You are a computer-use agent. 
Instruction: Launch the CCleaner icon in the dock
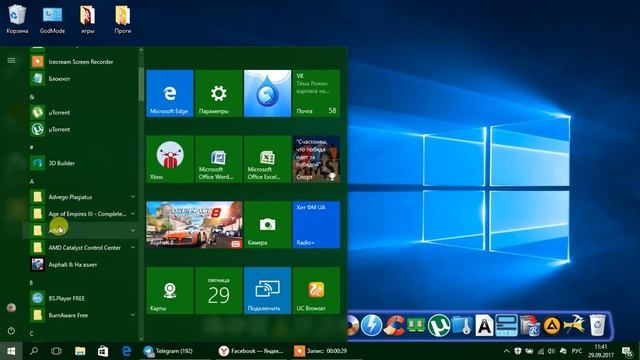click(x=395, y=326)
